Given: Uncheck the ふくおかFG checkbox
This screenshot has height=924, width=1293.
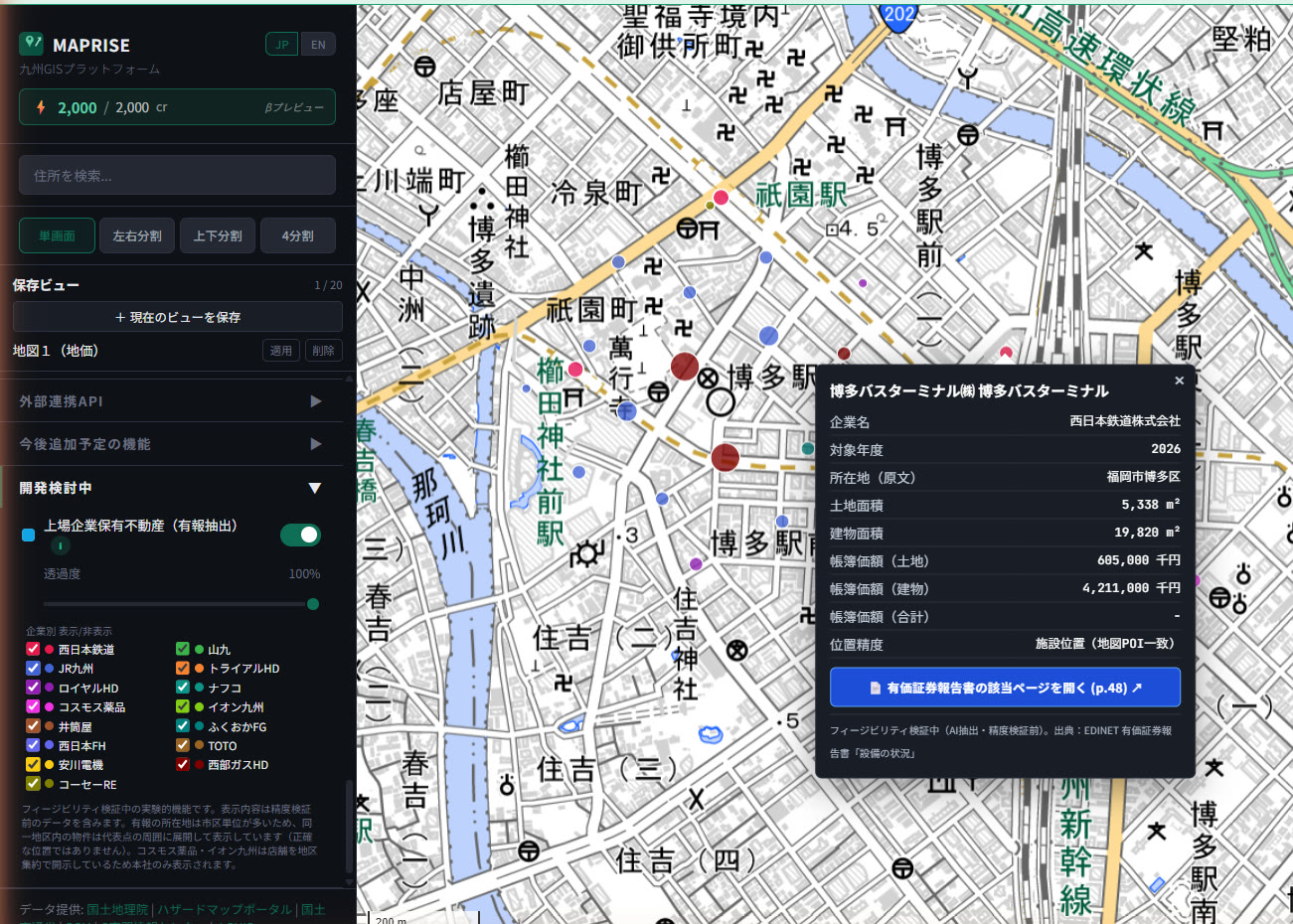Looking at the screenshot, I should pyautogui.click(x=183, y=726).
